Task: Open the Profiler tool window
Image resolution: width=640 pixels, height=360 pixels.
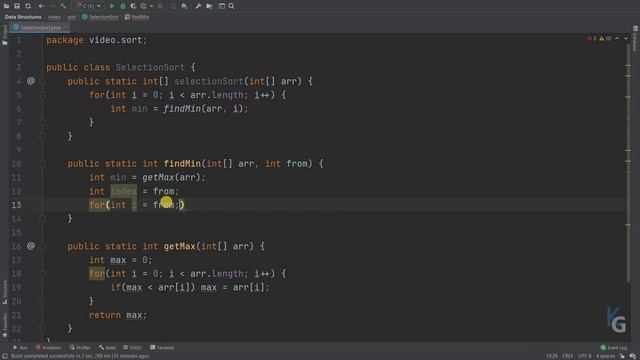Action: (80, 348)
